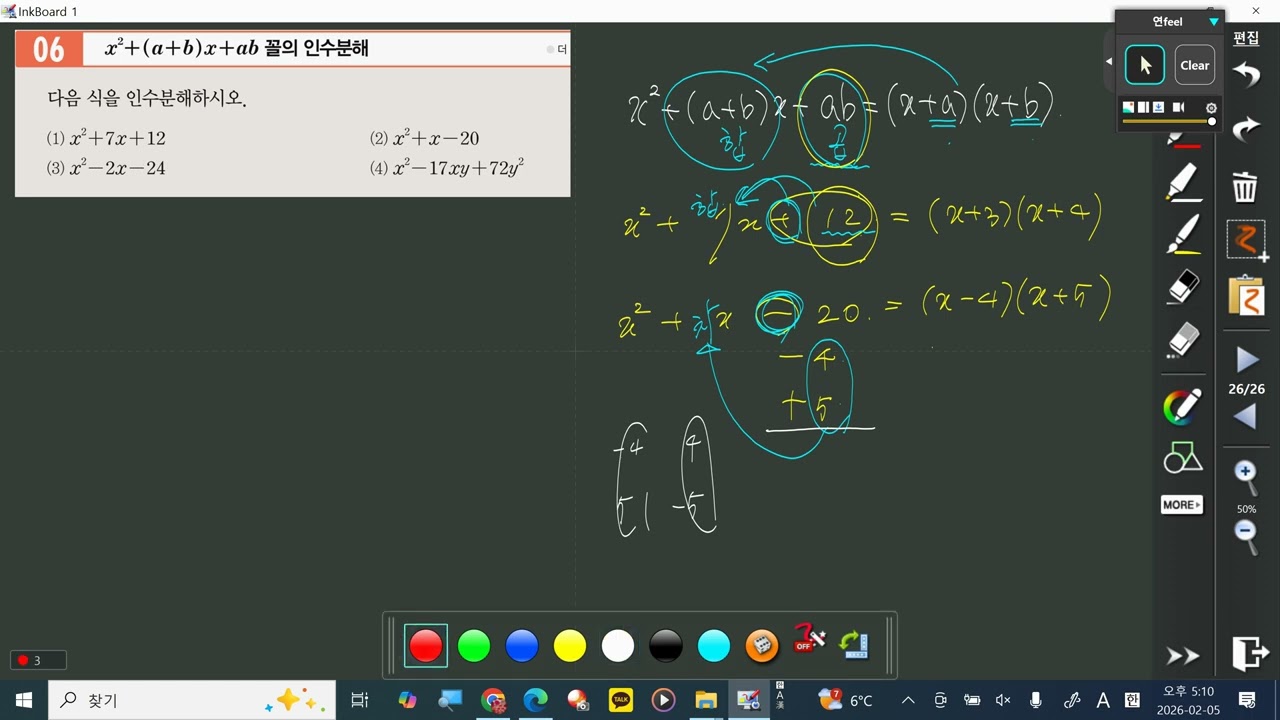Choose the green color swatch
This screenshot has width=1280, height=720.
473,646
